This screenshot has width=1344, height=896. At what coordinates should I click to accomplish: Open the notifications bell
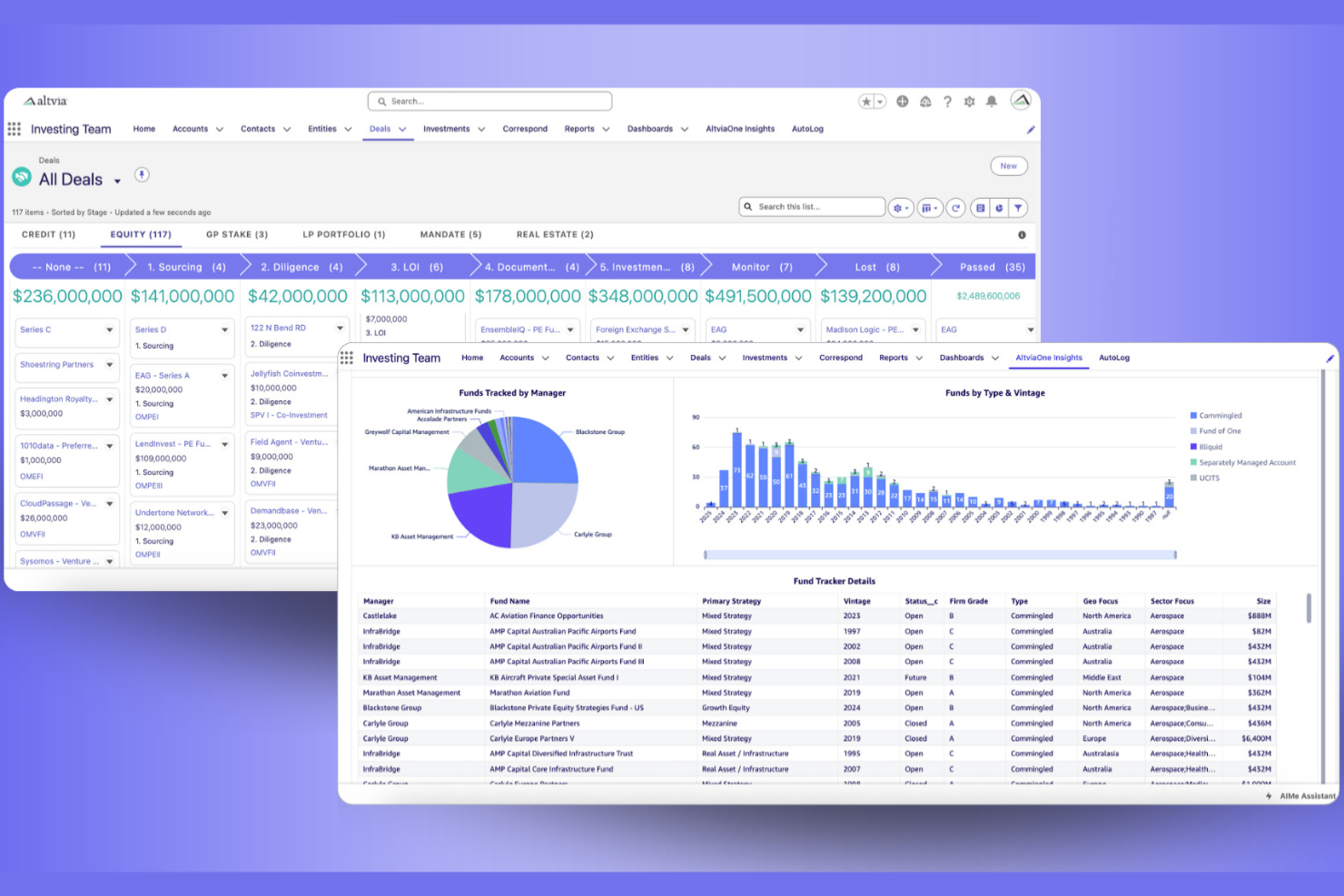point(992,101)
